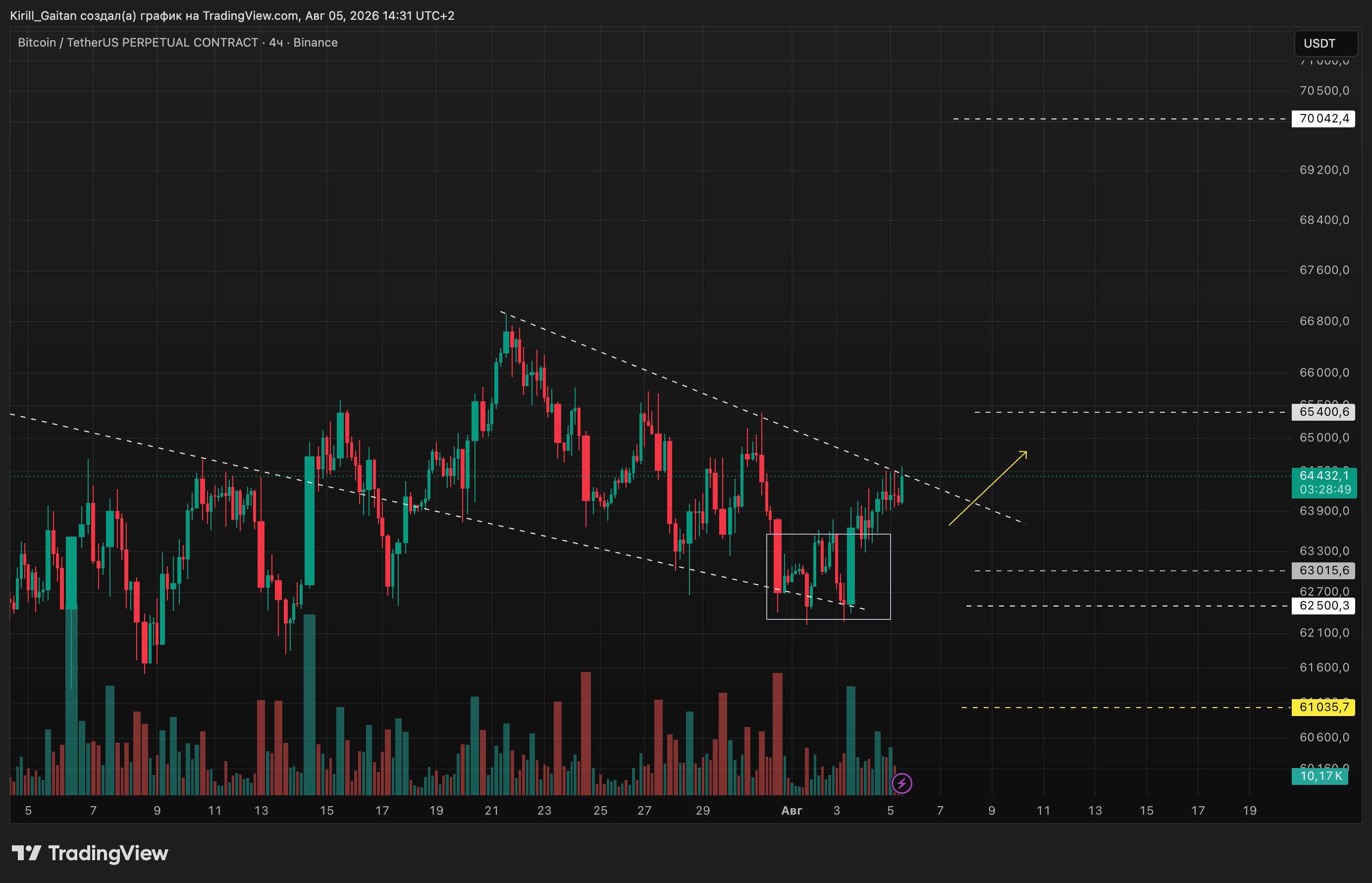Click the 67 600,0 price axis value
Screen dimensions: 1372x883
coord(1324,270)
